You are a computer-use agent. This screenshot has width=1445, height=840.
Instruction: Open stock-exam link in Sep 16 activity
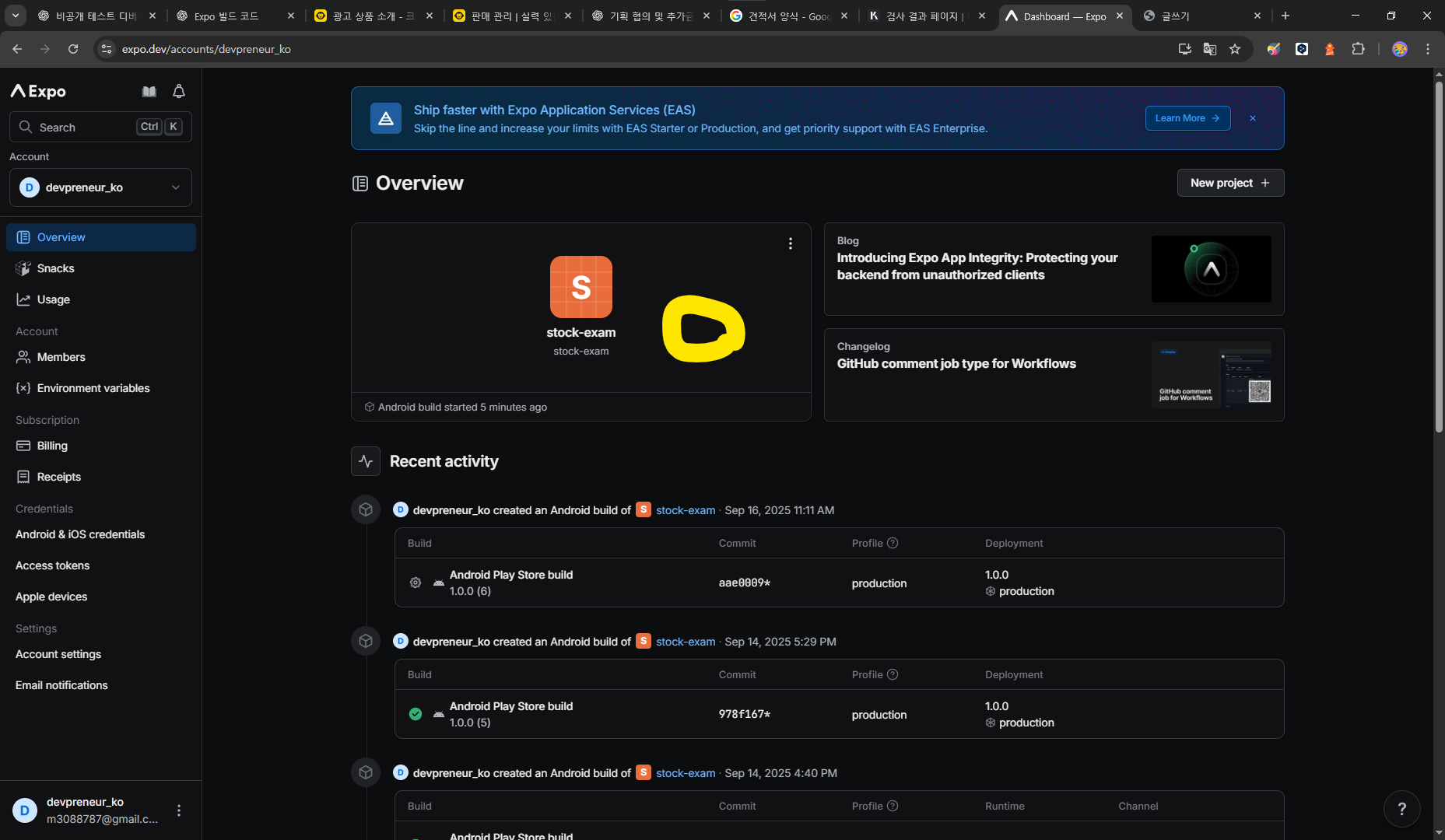pyautogui.click(x=686, y=510)
